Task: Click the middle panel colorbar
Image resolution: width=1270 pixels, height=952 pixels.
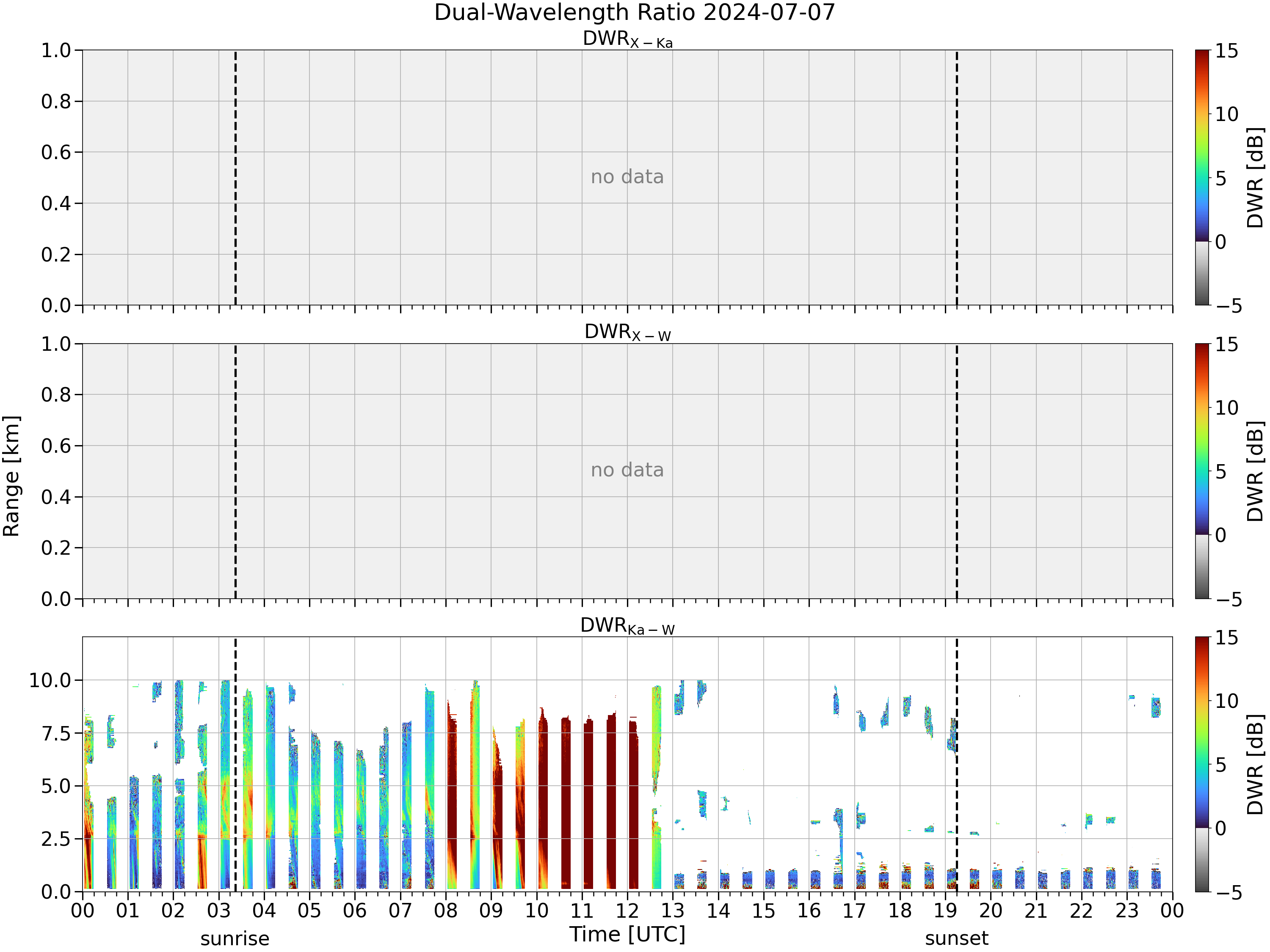Action: [x=1202, y=471]
